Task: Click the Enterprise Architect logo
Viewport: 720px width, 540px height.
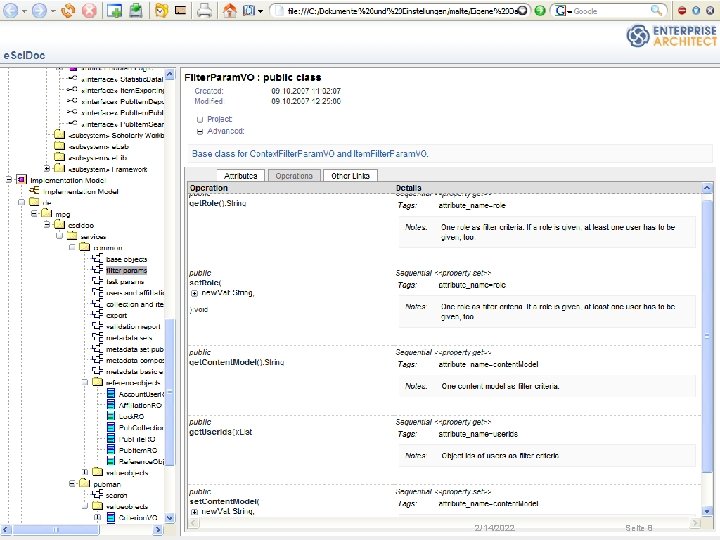Action: coord(671,36)
